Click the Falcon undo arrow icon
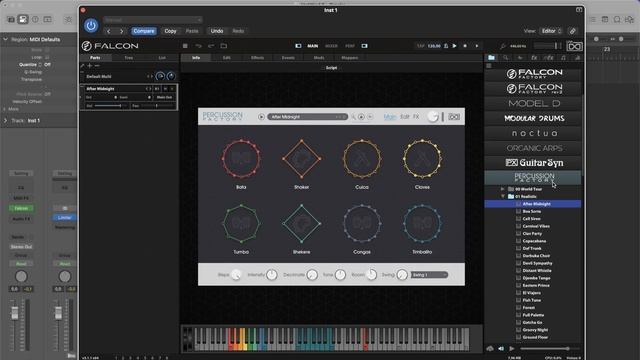640x360 pixels. tap(198, 46)
